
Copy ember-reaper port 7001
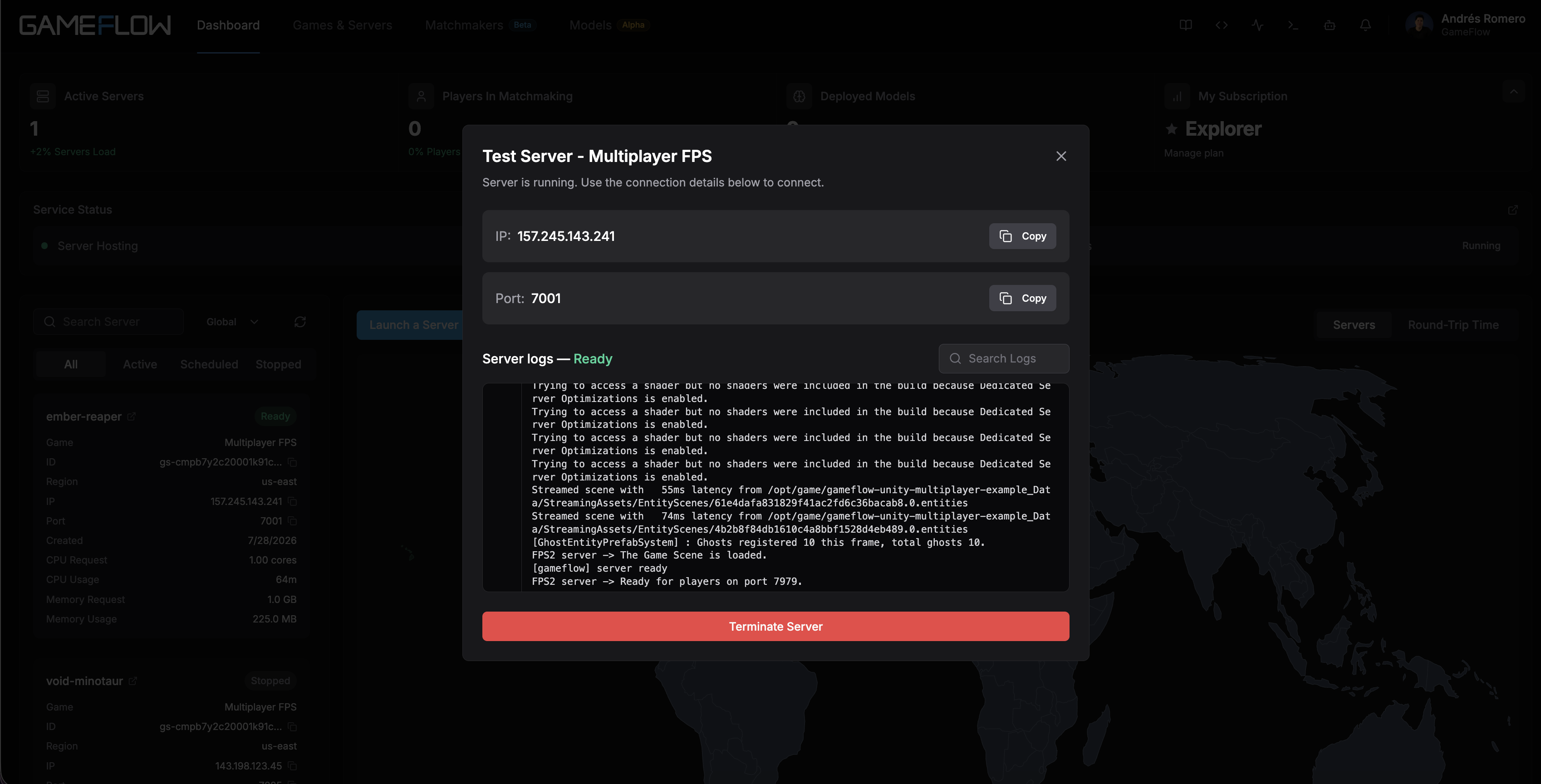tap(293, 521)
